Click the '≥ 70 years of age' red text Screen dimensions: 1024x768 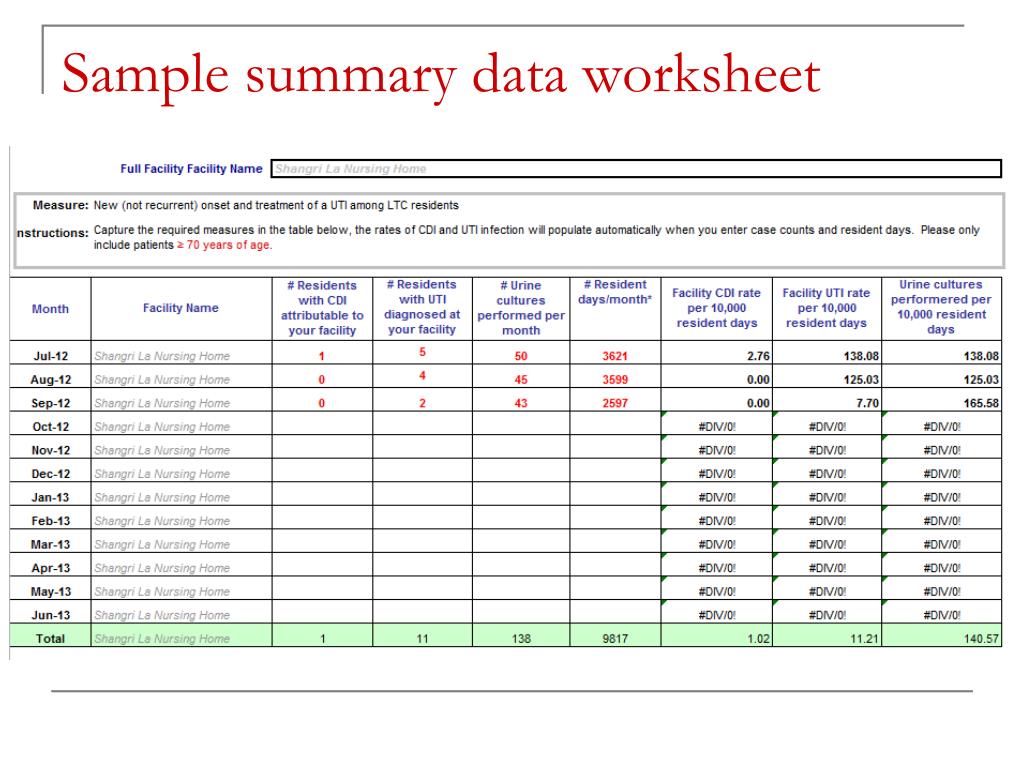225,245
